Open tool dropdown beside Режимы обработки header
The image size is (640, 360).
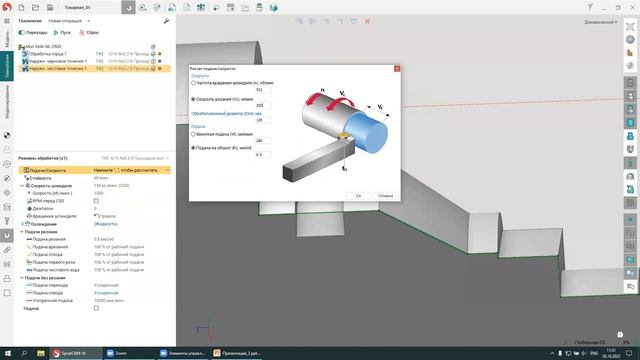167,158
